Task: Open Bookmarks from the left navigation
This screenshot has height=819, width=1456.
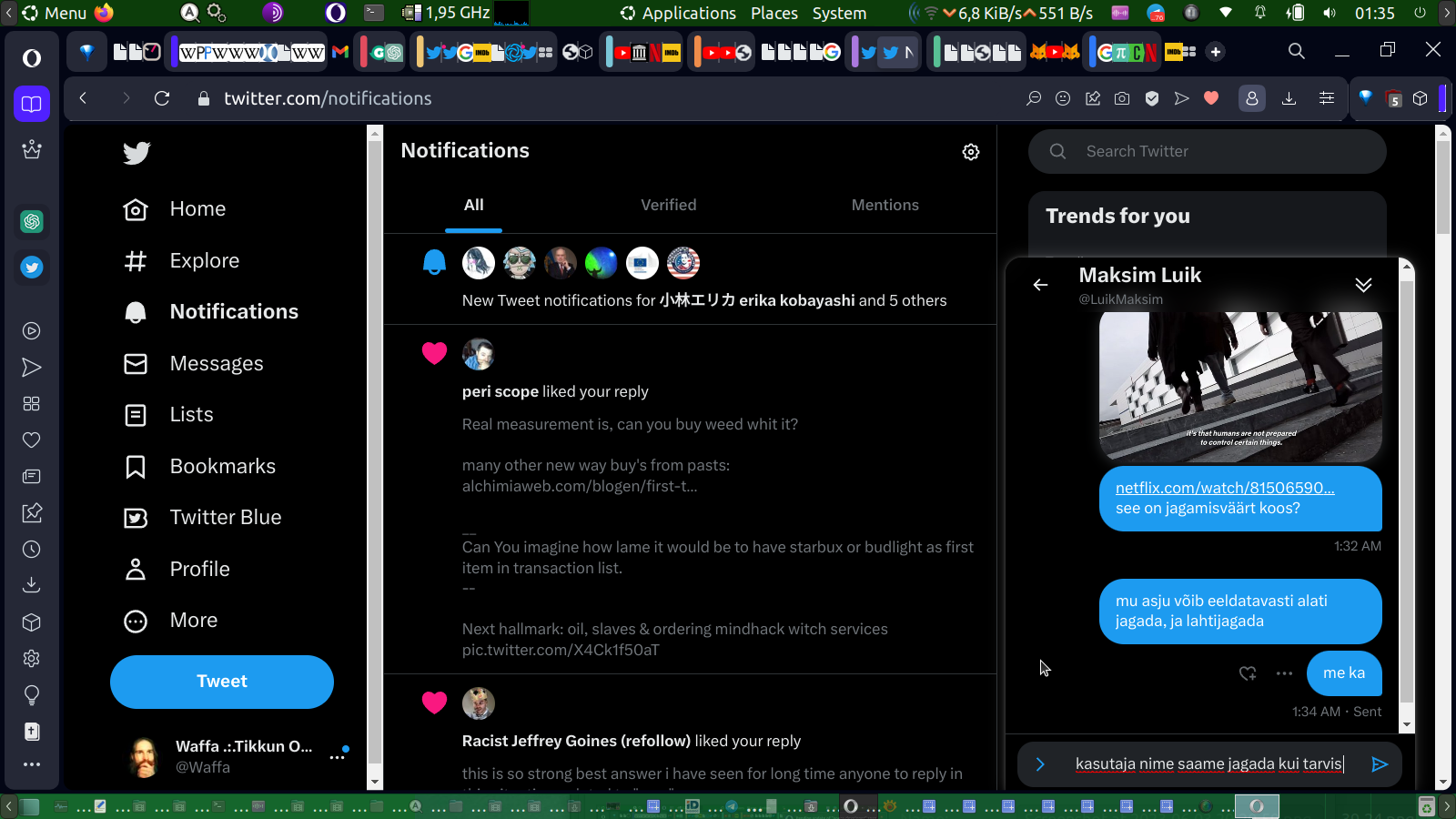Action: pos(222,466)
